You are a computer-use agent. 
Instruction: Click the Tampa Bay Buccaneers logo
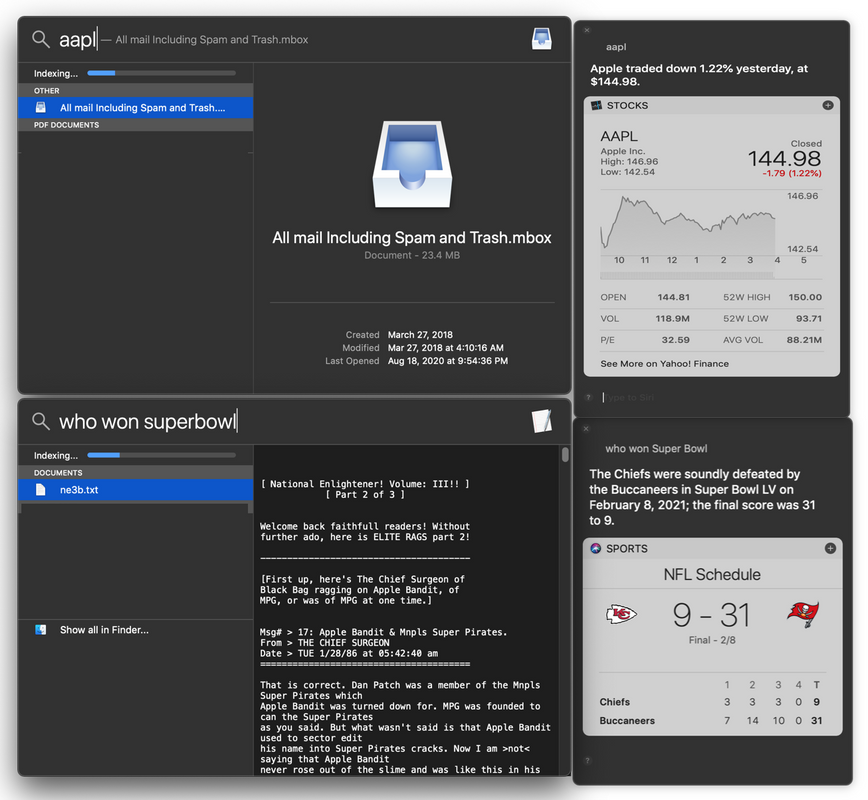803,613
